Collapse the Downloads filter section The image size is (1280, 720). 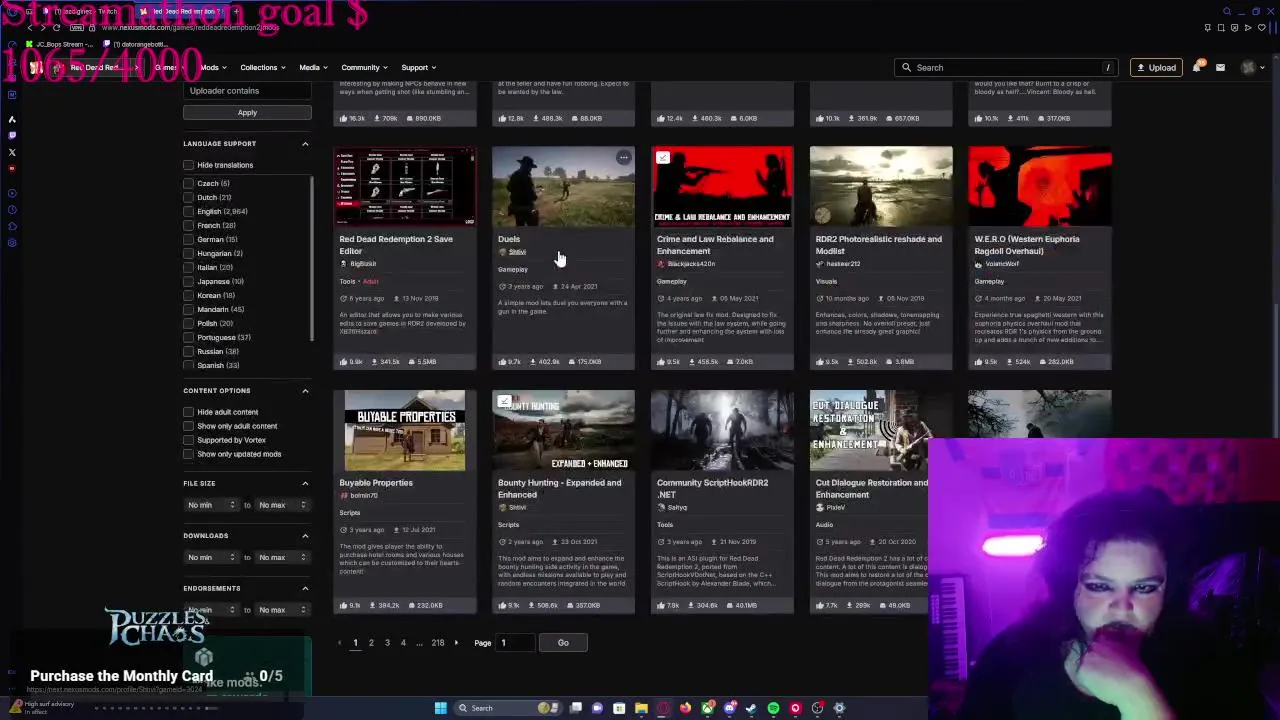point(305,535)
